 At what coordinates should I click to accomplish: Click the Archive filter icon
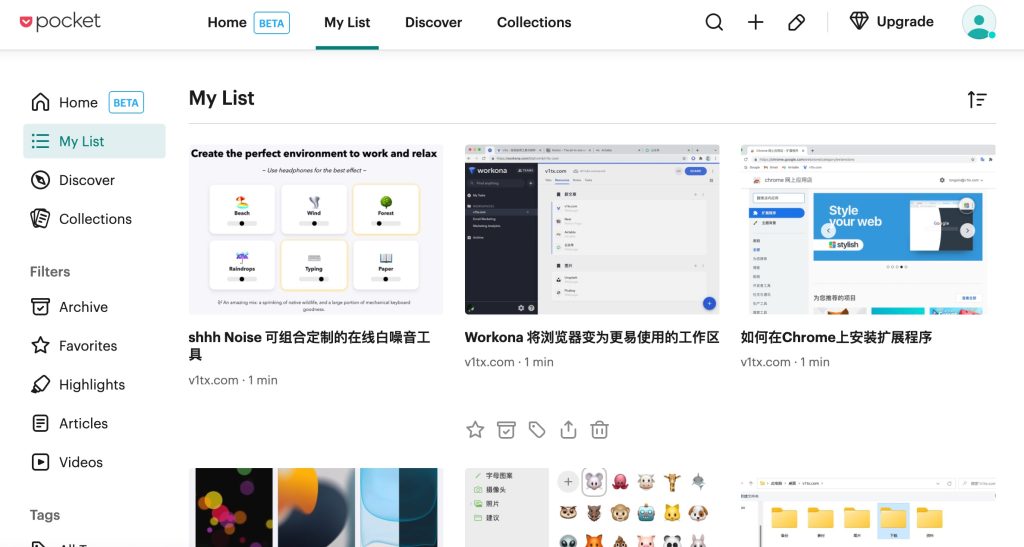click(x=40, y=307)
